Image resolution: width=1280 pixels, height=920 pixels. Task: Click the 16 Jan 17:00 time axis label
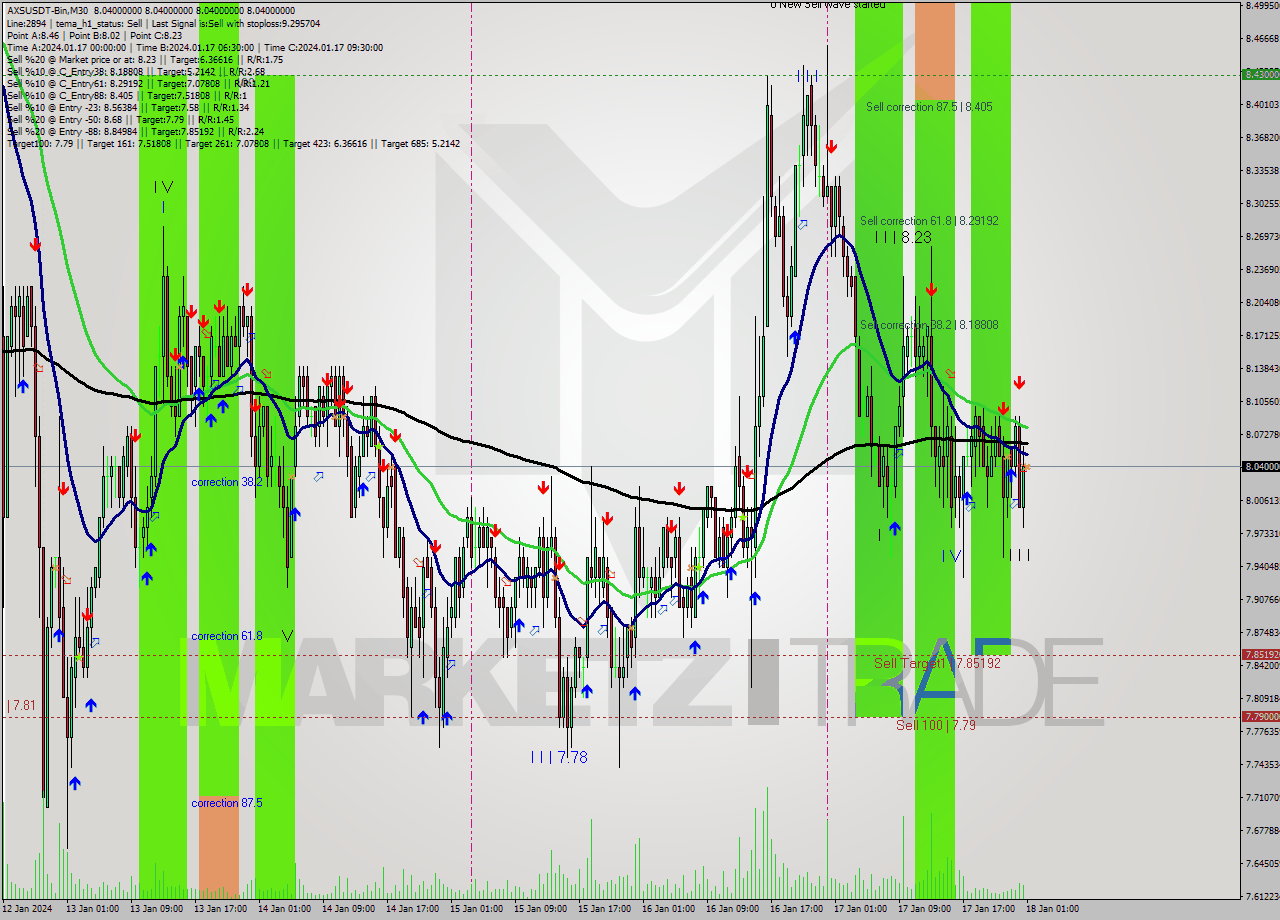click(796, 909)
